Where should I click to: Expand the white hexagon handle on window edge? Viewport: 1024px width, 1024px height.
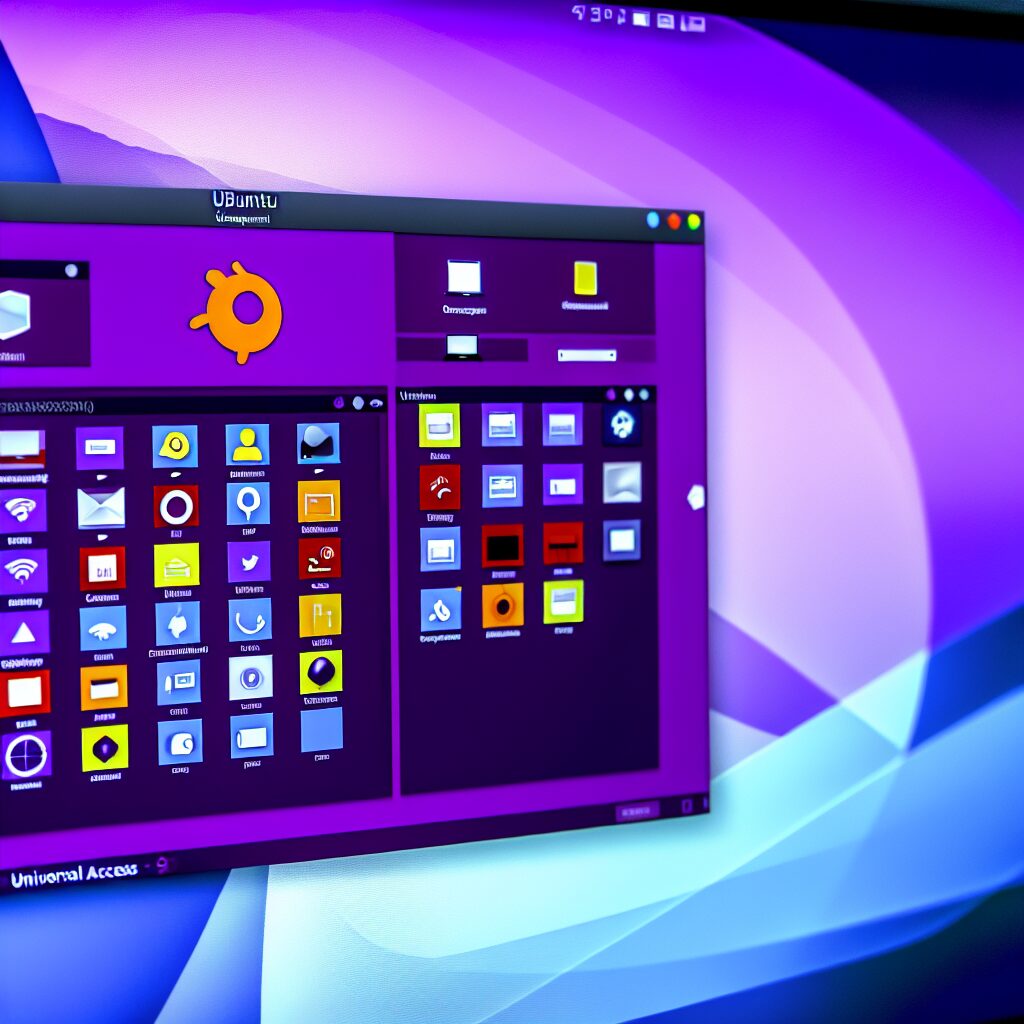(x=696, y=497)
